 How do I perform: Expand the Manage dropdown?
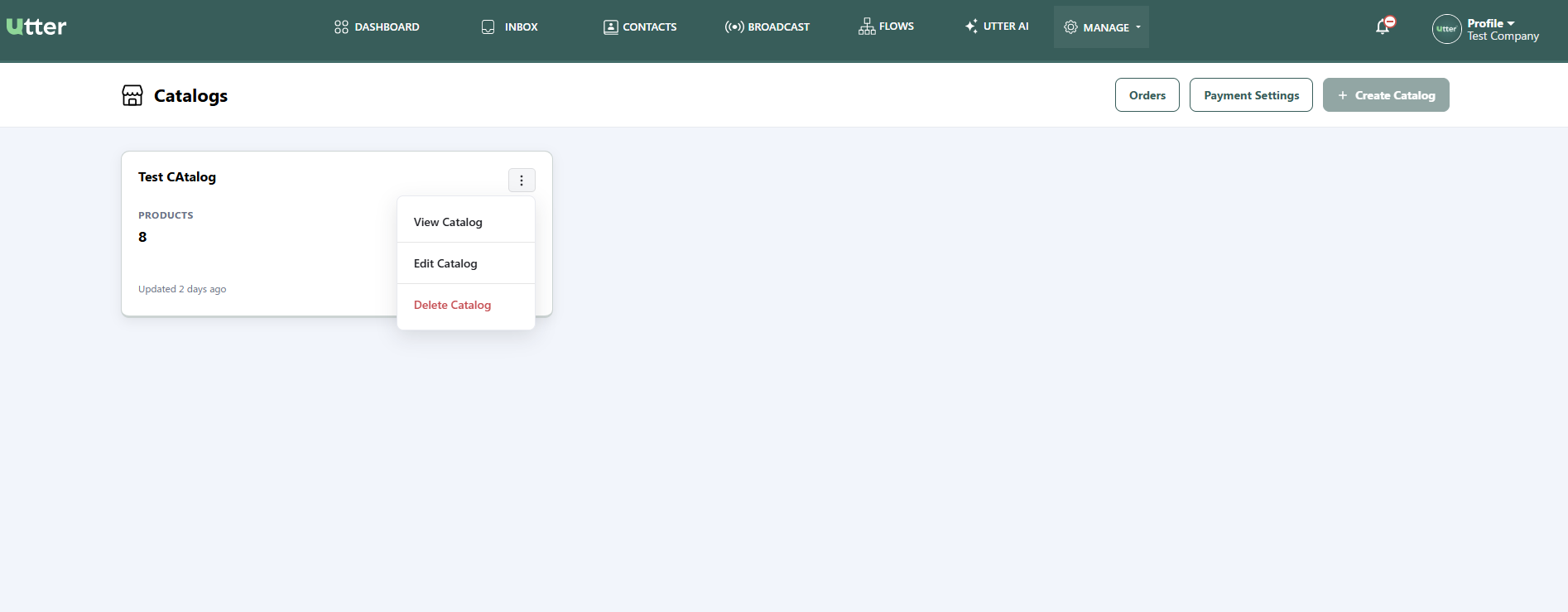pos(1101,27)
